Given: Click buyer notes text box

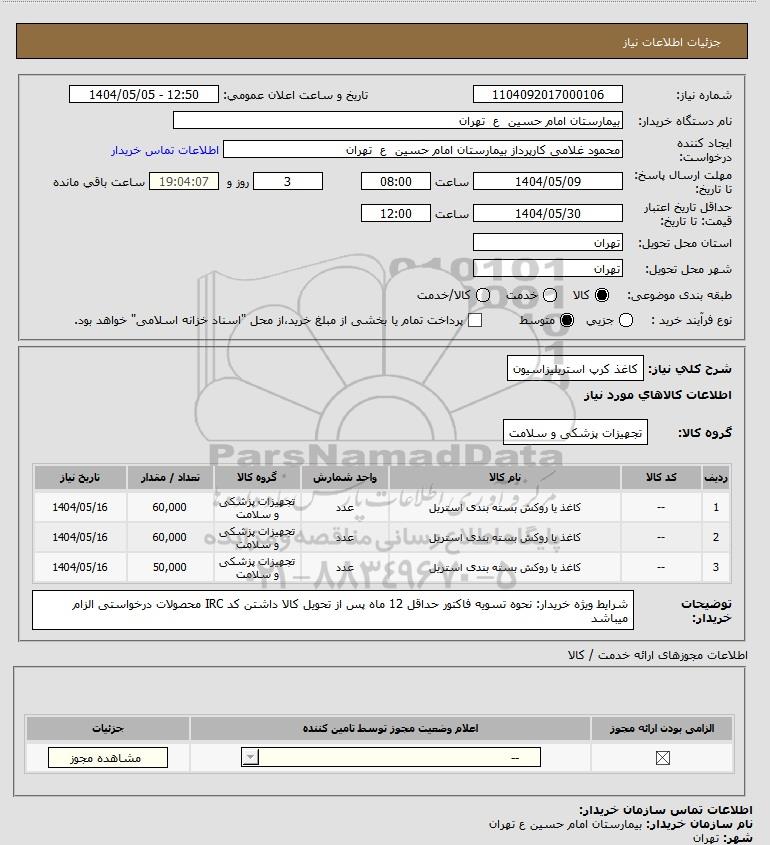Looking at the screenshot, I should pos(333,610).
